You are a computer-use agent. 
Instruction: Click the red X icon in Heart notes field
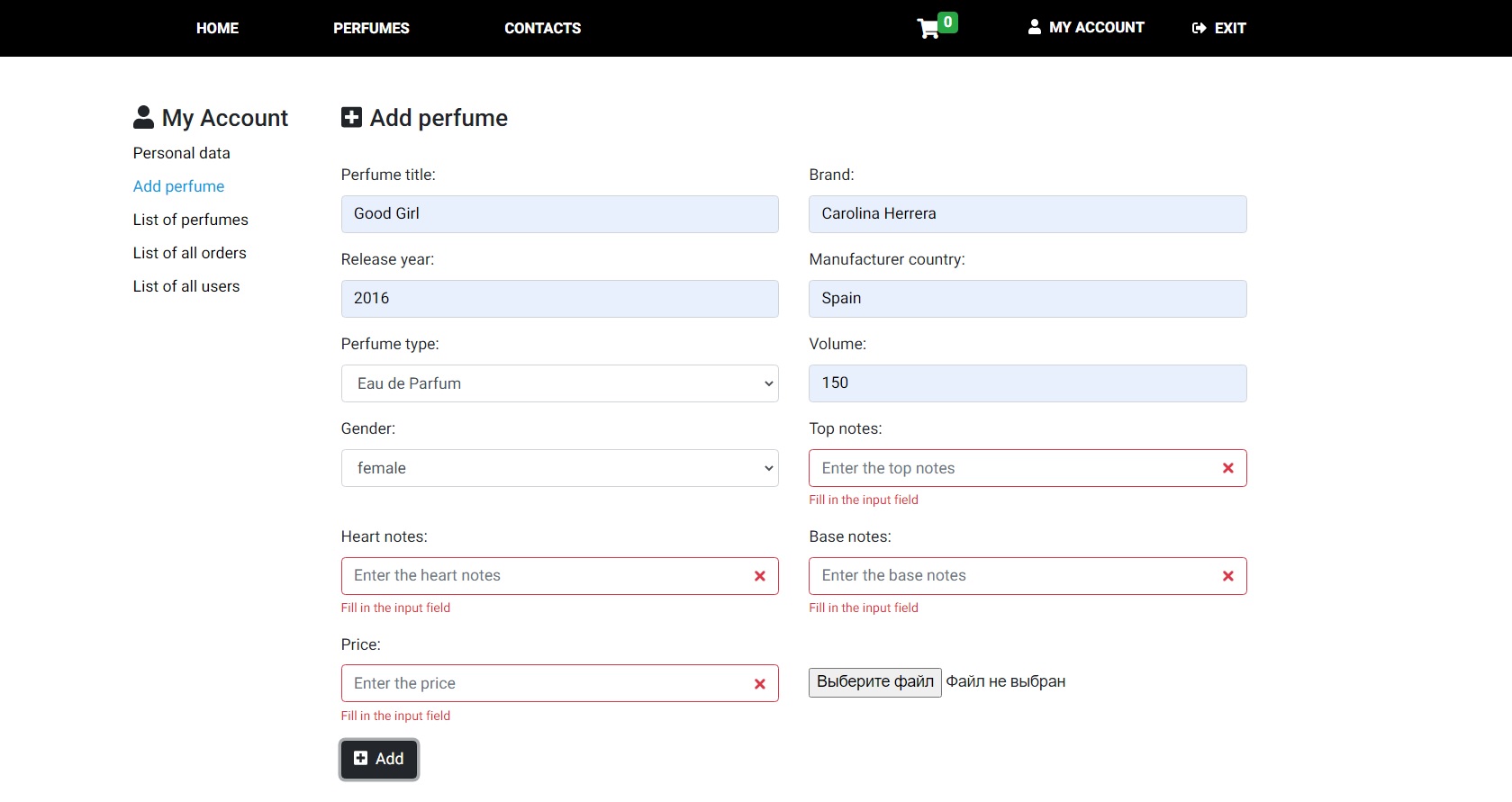[759, 576]
